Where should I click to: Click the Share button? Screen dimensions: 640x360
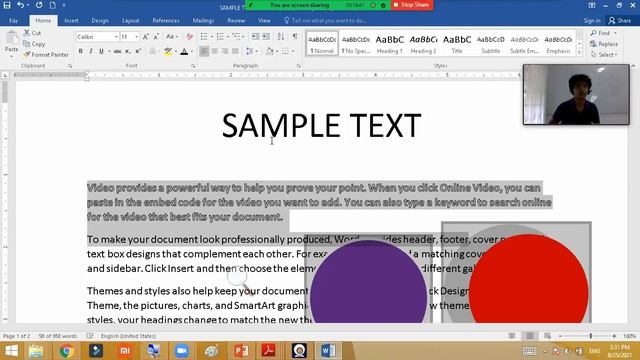[x=620, y=20]
